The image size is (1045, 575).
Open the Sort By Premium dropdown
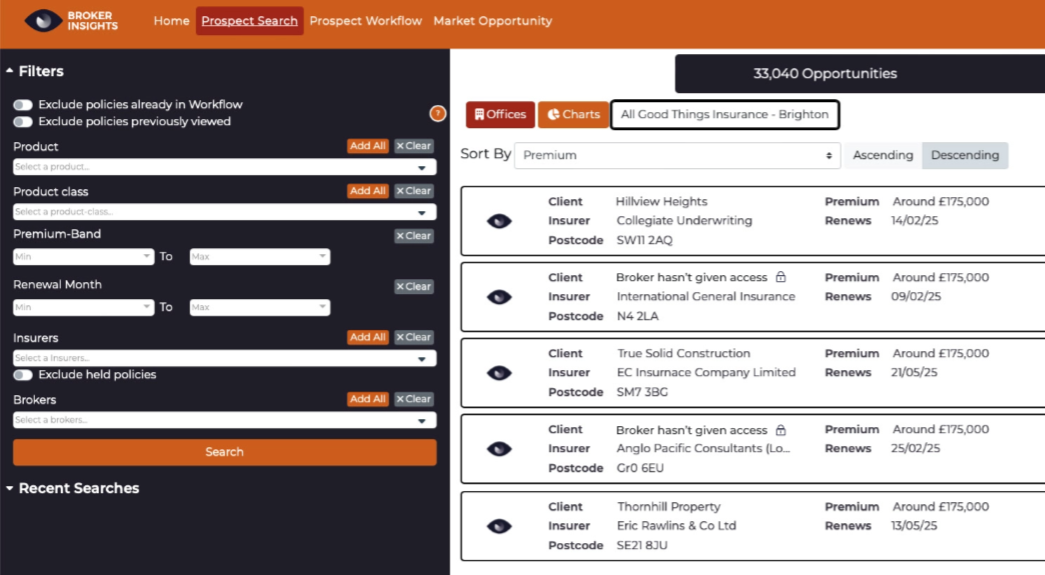point(676,155)
